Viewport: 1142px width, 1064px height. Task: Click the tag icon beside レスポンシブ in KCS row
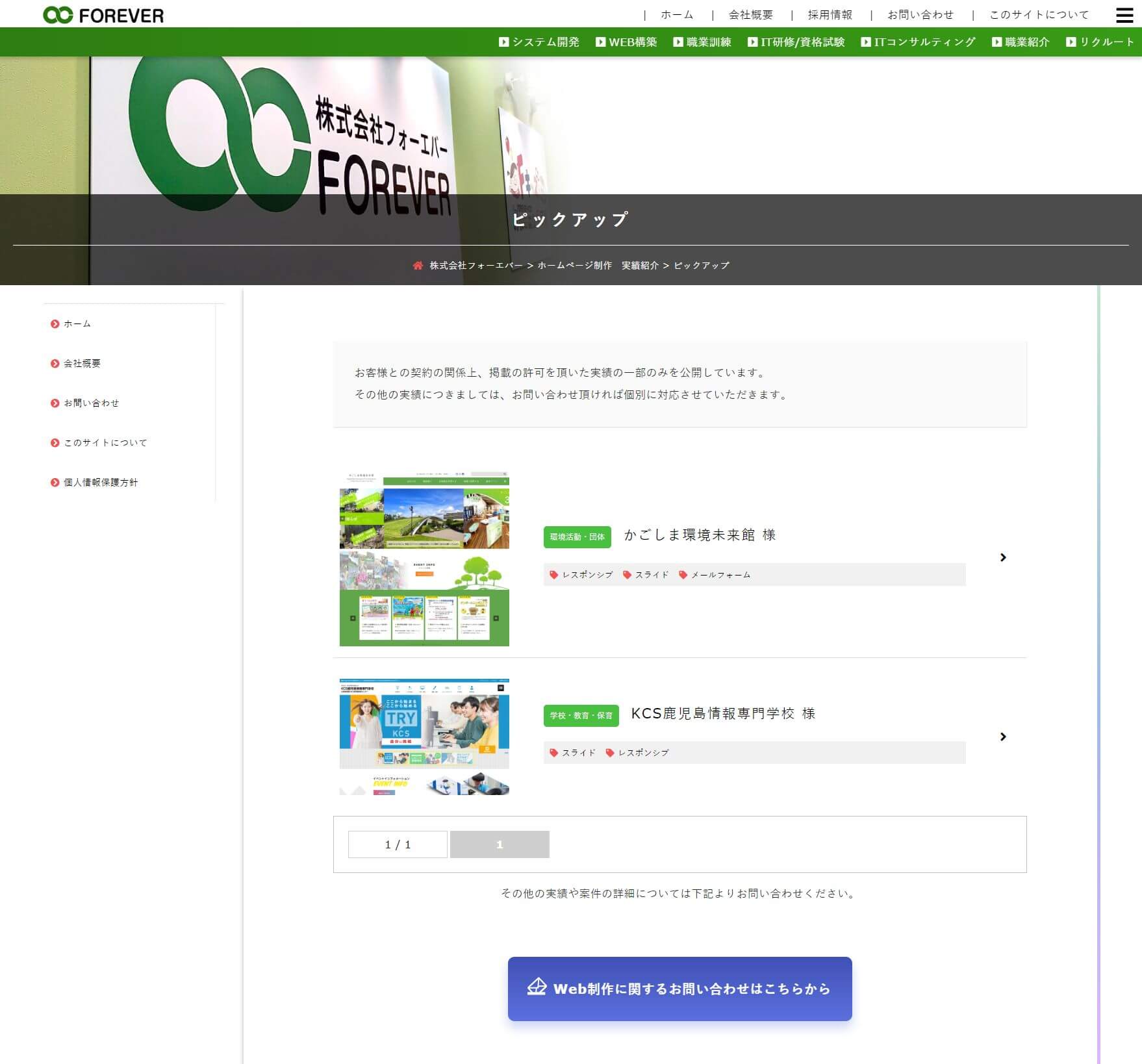pyautogui.click(x=610, y=753)
